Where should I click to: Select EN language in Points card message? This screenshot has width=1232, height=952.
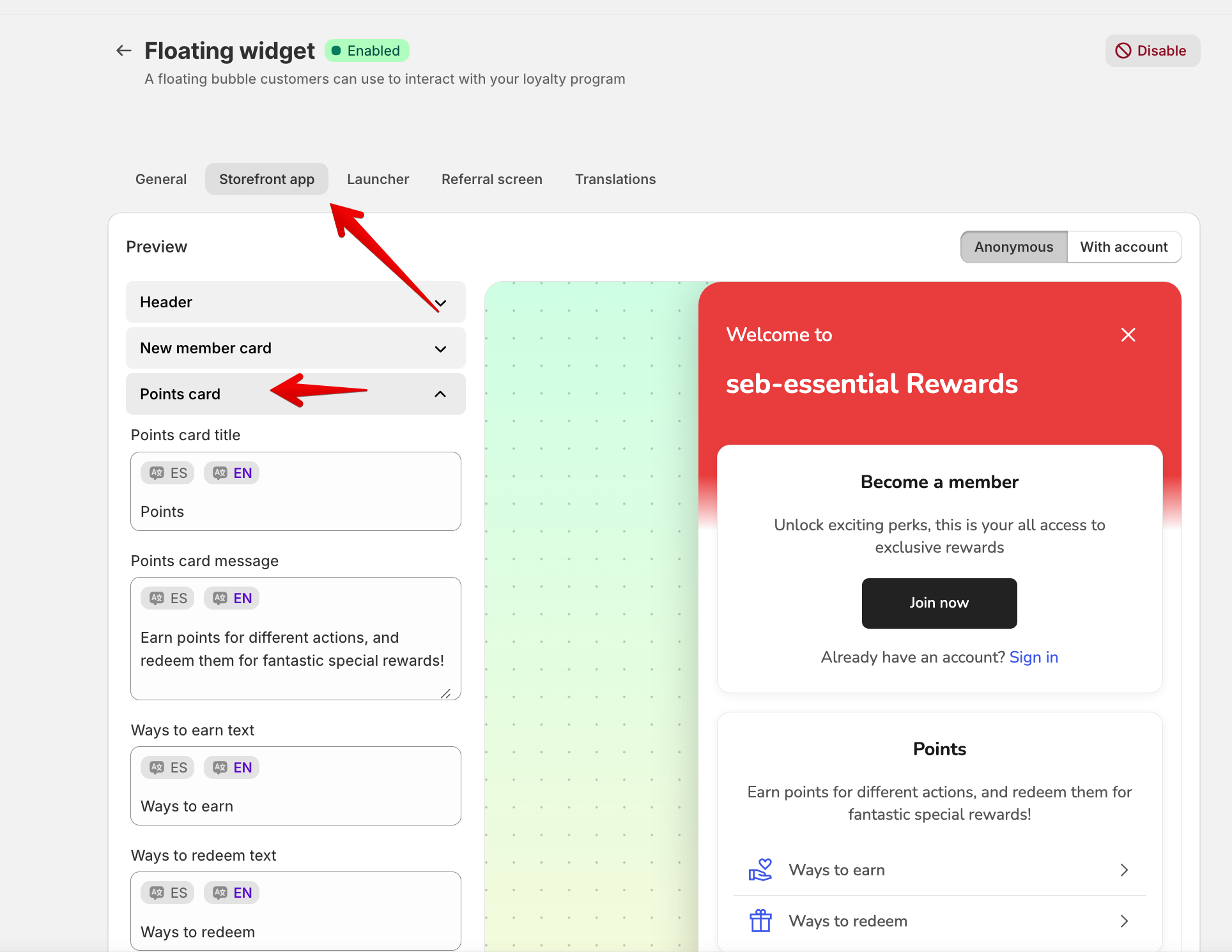[x=232, y=598]
